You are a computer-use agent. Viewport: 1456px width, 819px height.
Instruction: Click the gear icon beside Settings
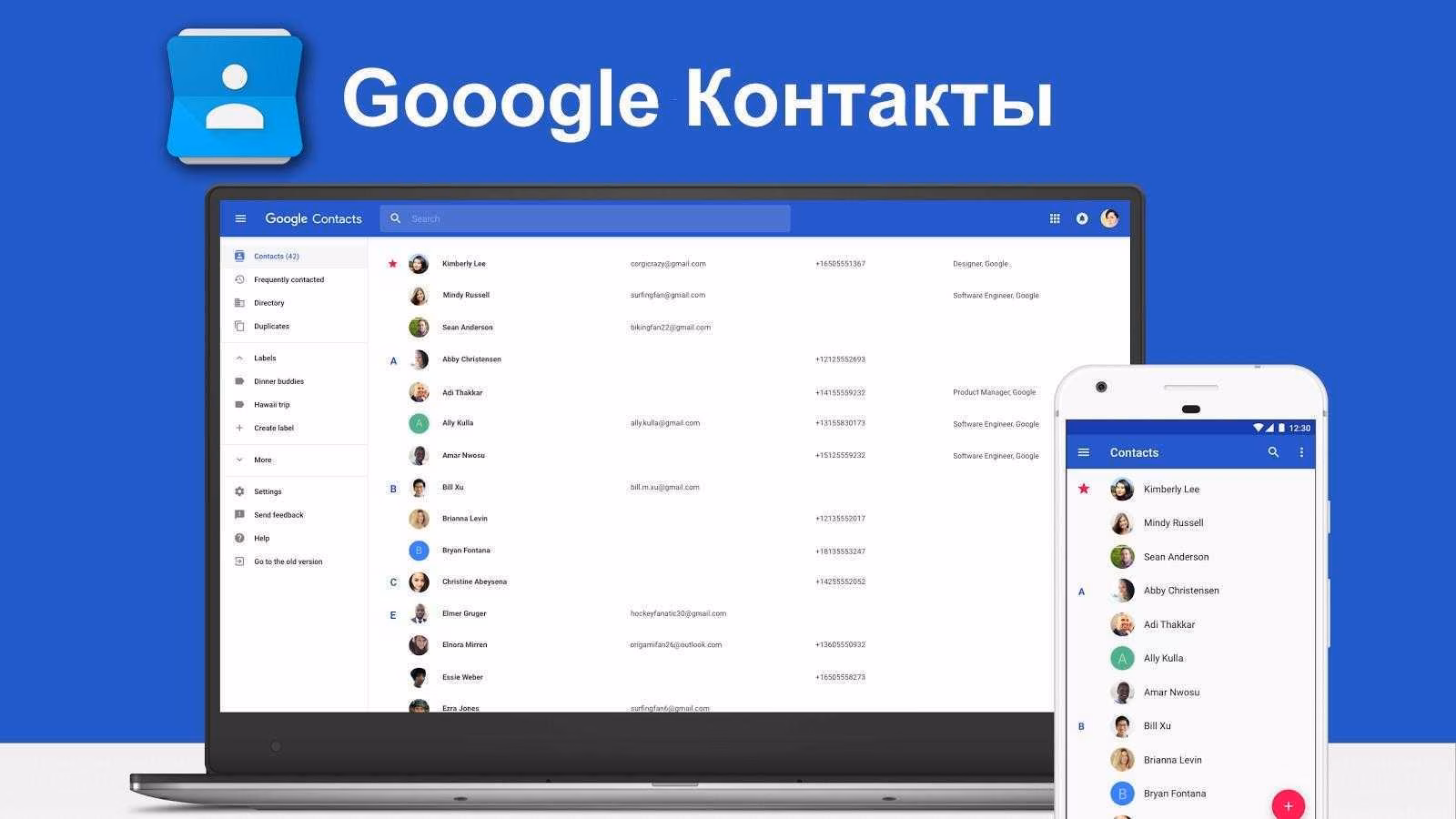tap(239, 491)
